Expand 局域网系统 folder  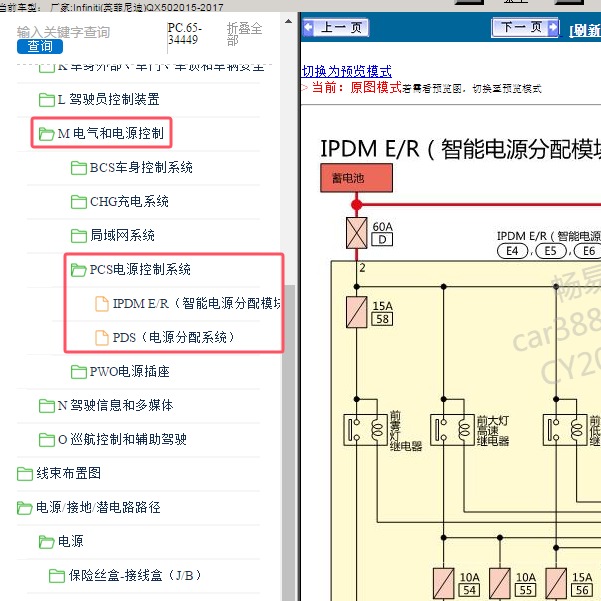(x=122, y=235)
